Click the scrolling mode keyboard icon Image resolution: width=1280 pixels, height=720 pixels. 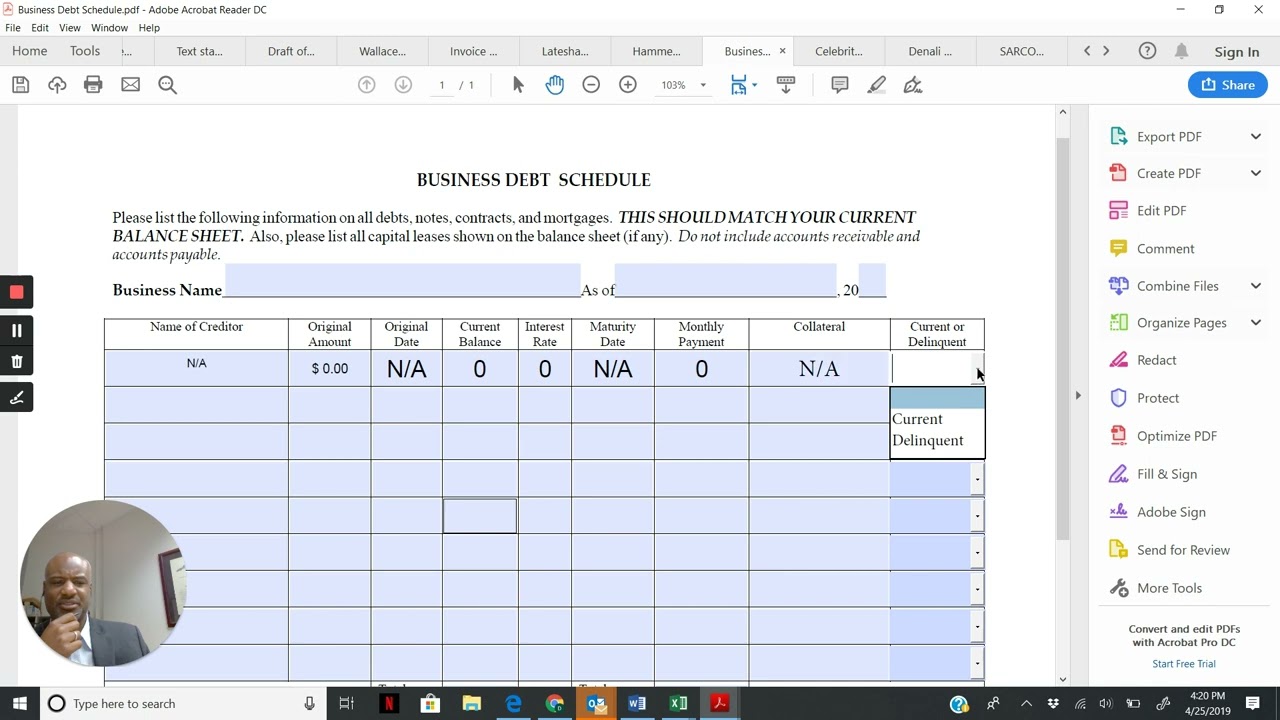coord(786,85)
